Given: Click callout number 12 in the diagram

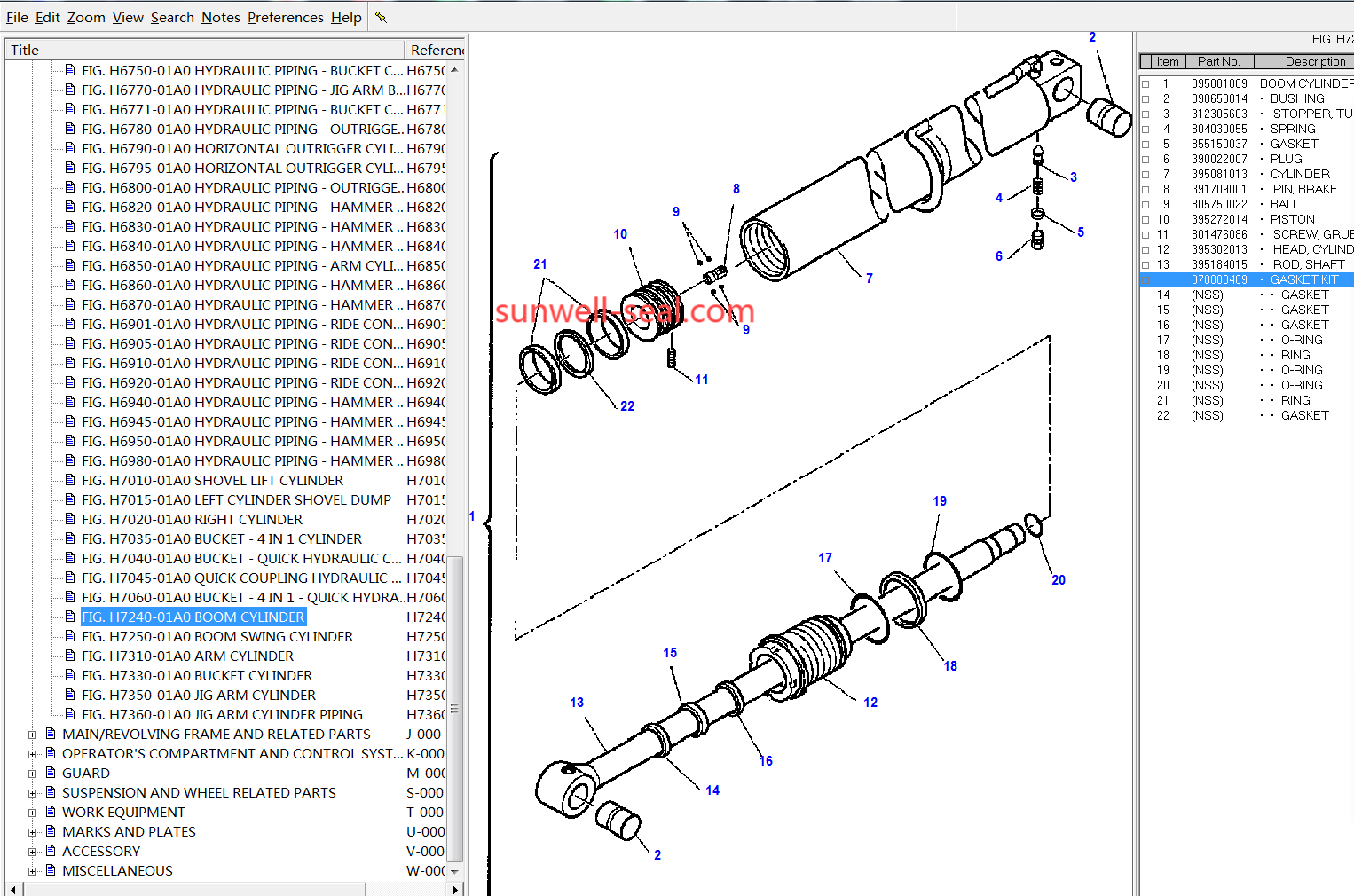Looking at the screenshot, I should tap(870, 702).
